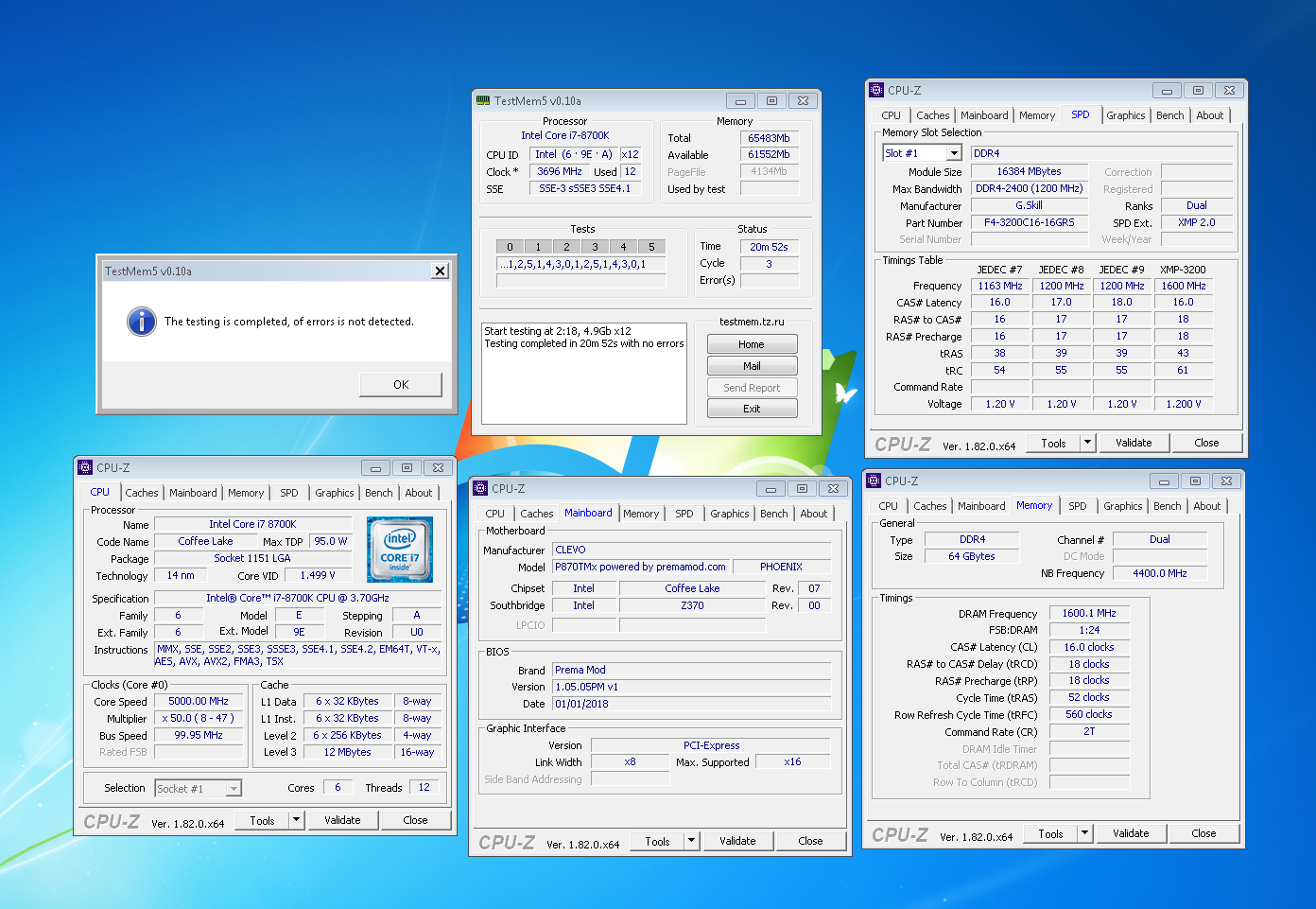Click CPU-Z CPU window title icon

click(x=85, y=467)
